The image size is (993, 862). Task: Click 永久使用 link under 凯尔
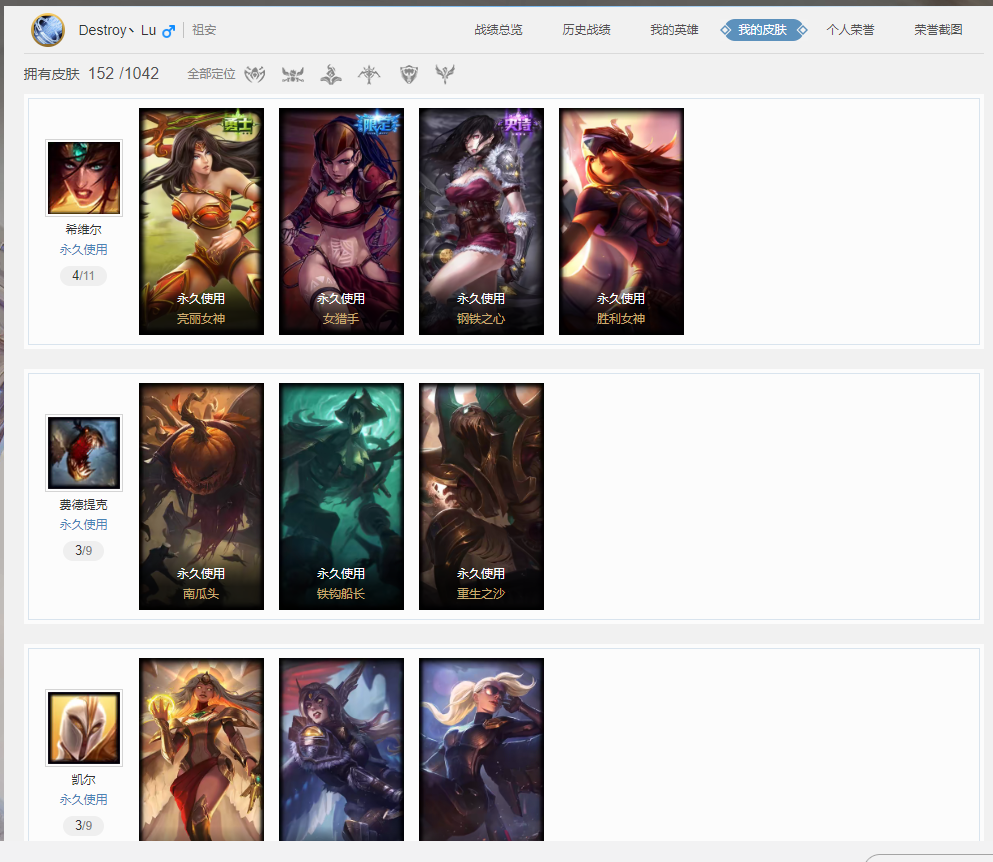(x=84, y=799)
